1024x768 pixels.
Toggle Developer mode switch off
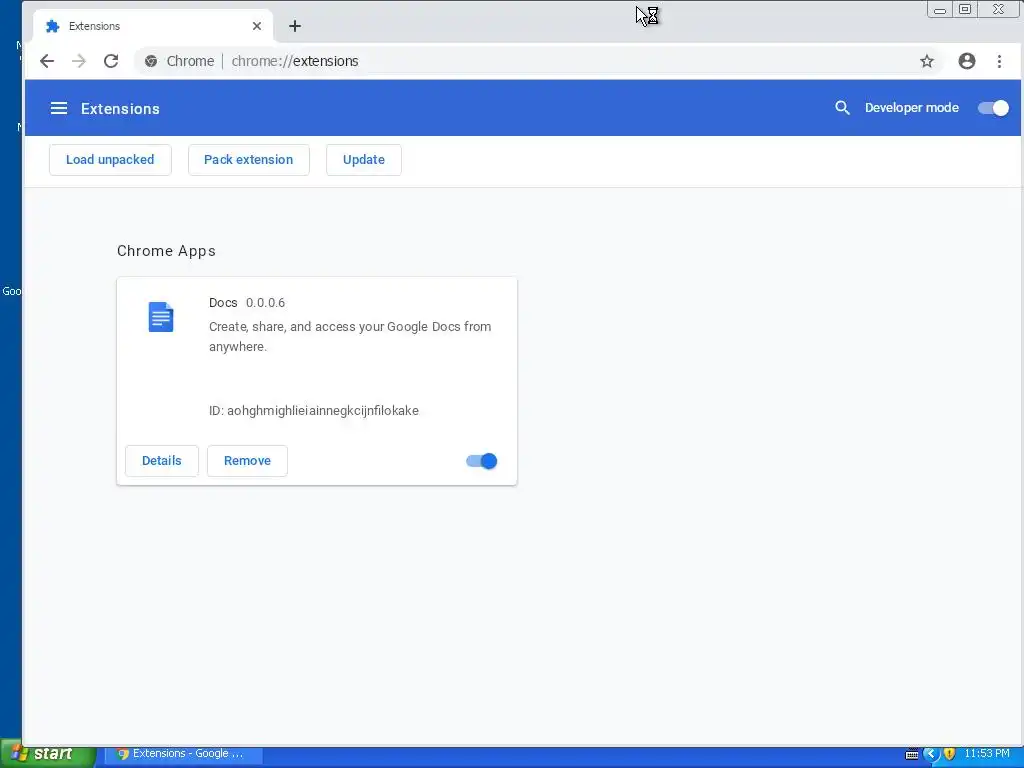(993, 108)
